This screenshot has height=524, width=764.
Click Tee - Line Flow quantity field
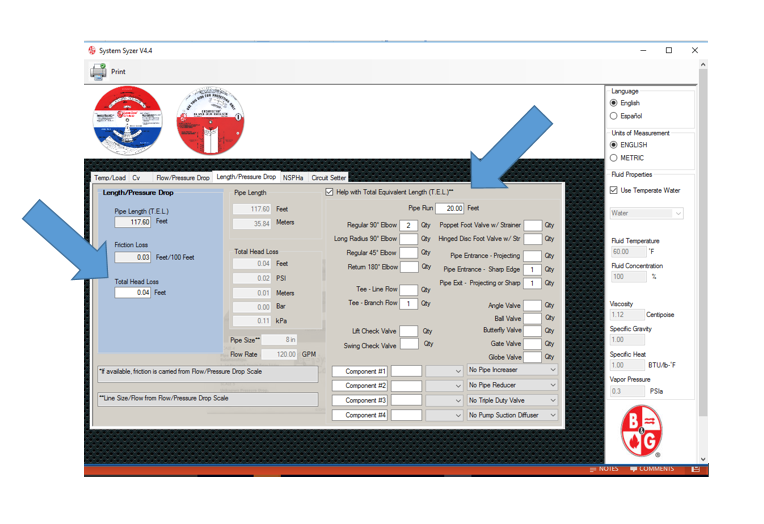[408, 290]
